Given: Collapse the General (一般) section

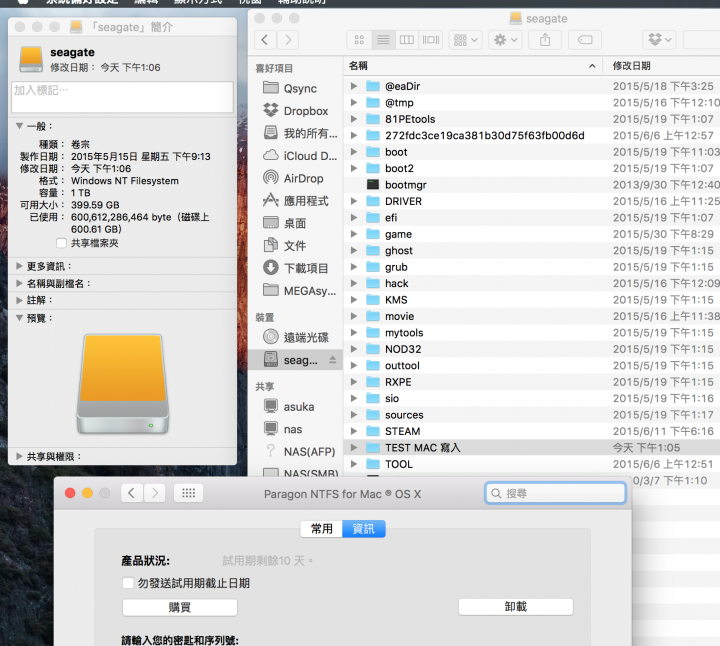Looking at the screenshot, I should pyautogui.click(x=20, y=126).
